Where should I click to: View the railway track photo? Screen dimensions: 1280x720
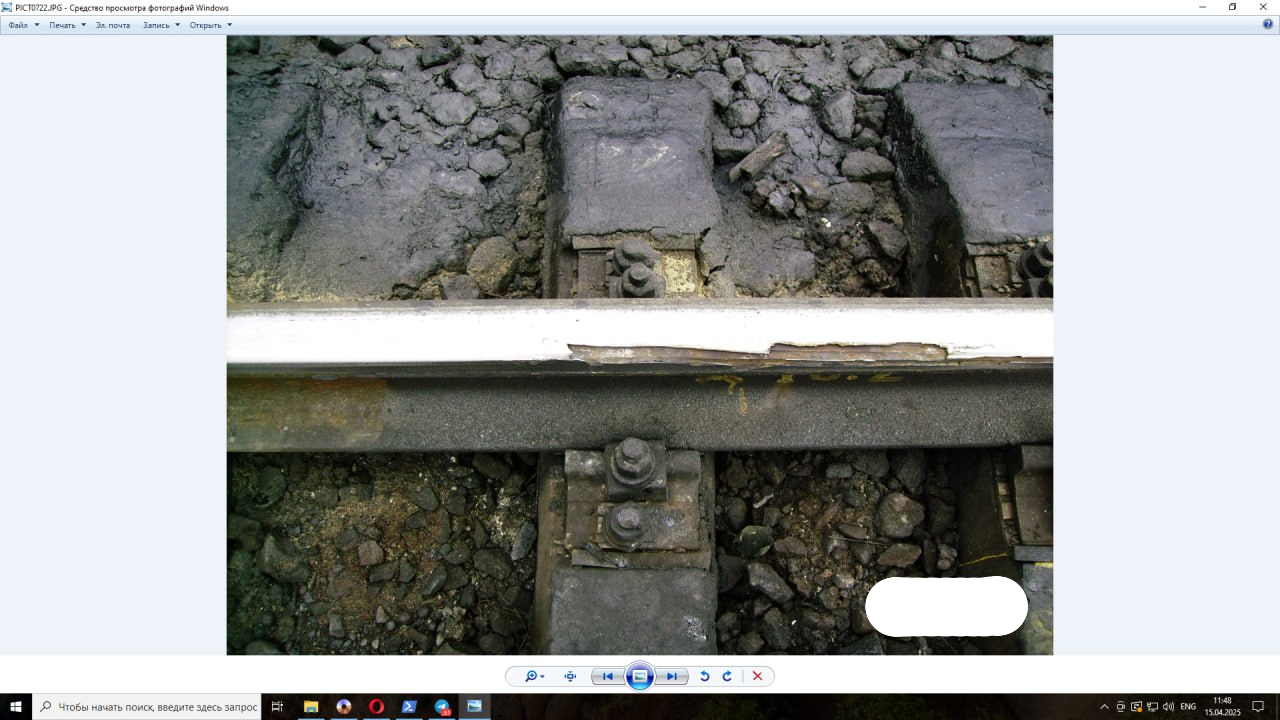[x=640, y=345]
